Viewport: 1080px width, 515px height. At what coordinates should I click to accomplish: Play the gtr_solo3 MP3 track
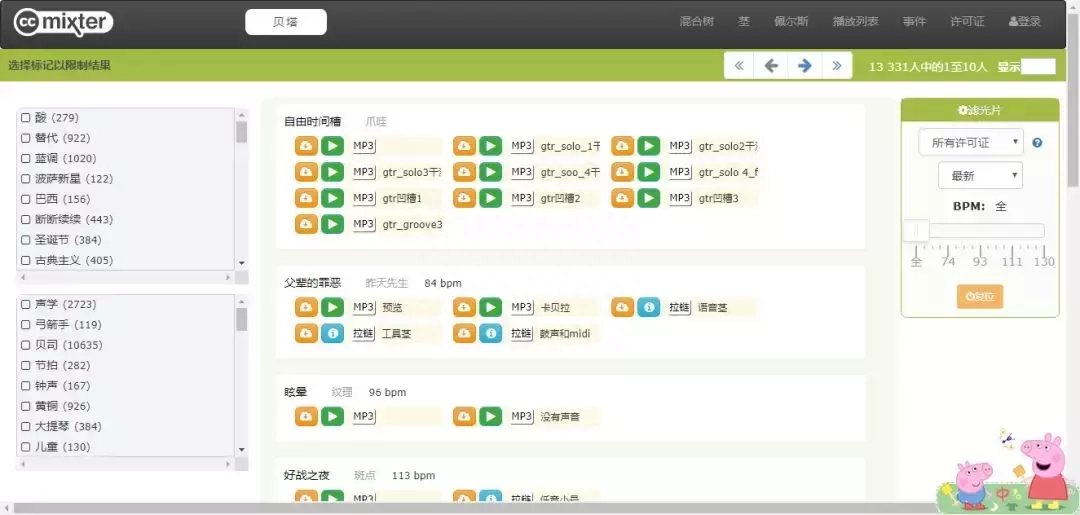(332, 172)
